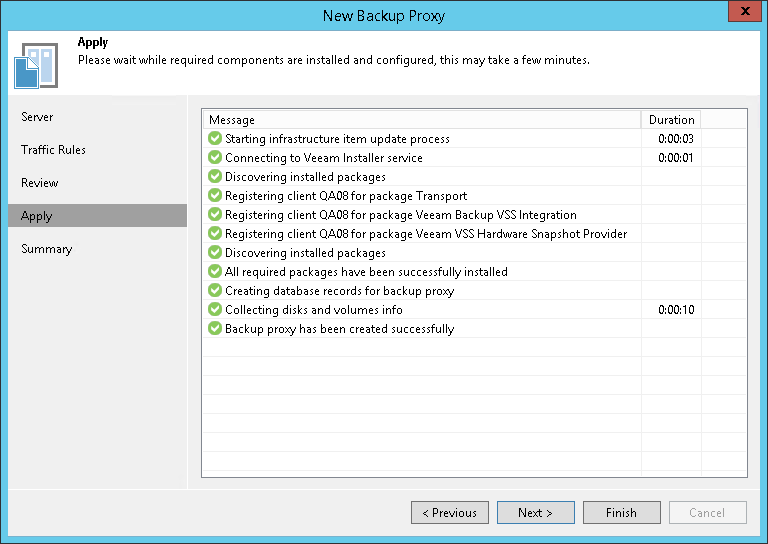Image resolution: width=768 pixels, height=544 pixels.
Task: Select the Summary step in sidebar
Action: click(47, 249)
